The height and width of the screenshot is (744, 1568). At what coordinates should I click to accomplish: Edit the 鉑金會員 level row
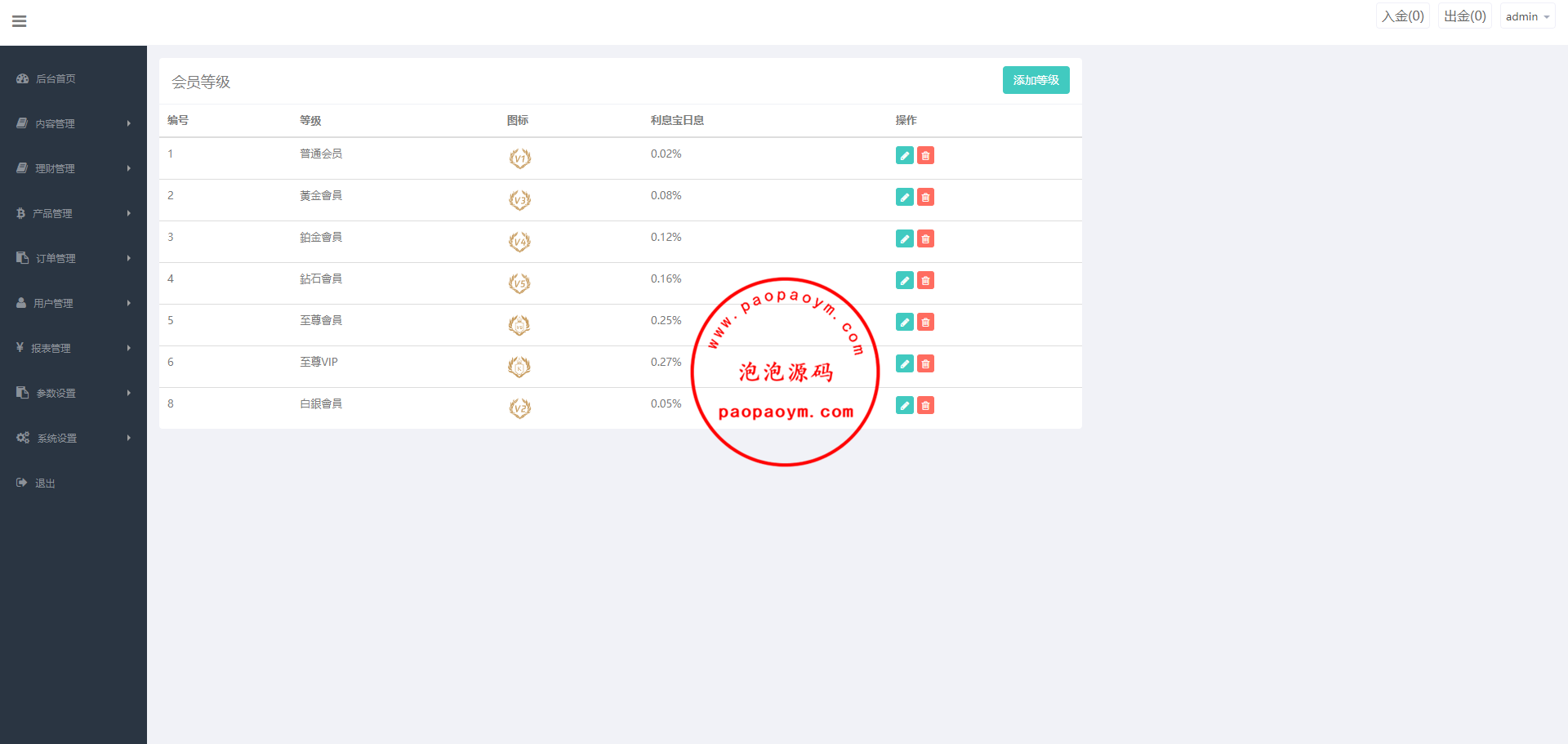[904, 239]
